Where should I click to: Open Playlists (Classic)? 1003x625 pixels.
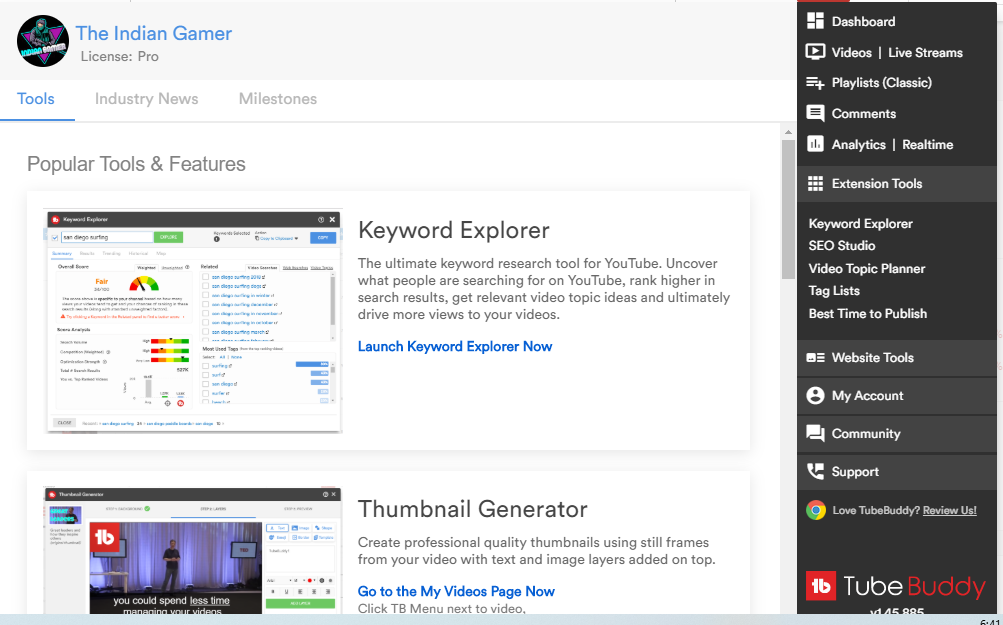[881, 83]
